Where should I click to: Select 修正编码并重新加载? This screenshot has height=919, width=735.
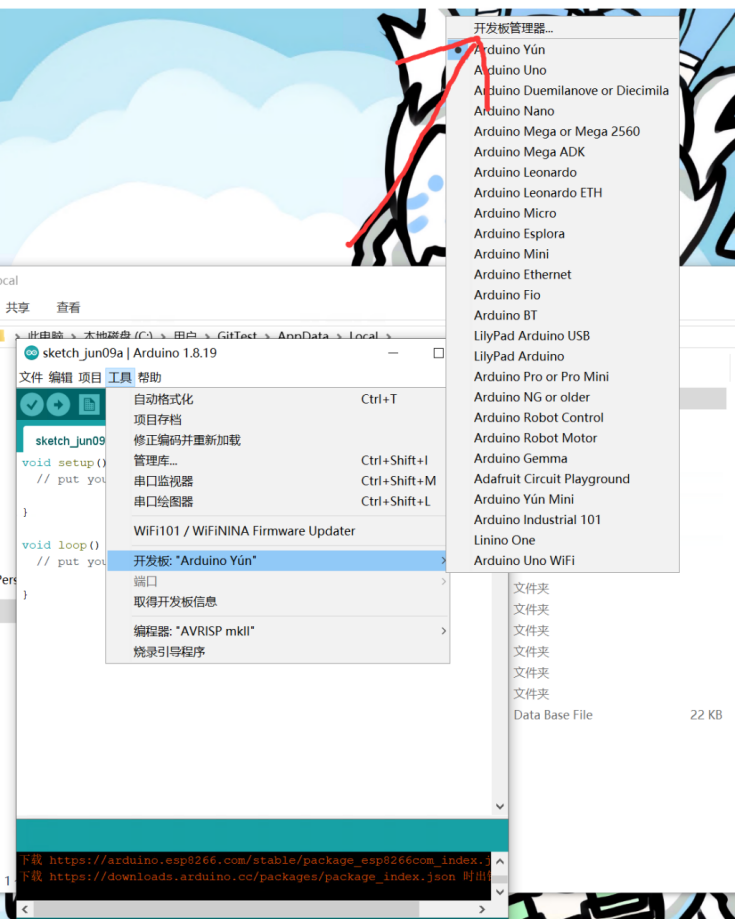click(278, 441)
